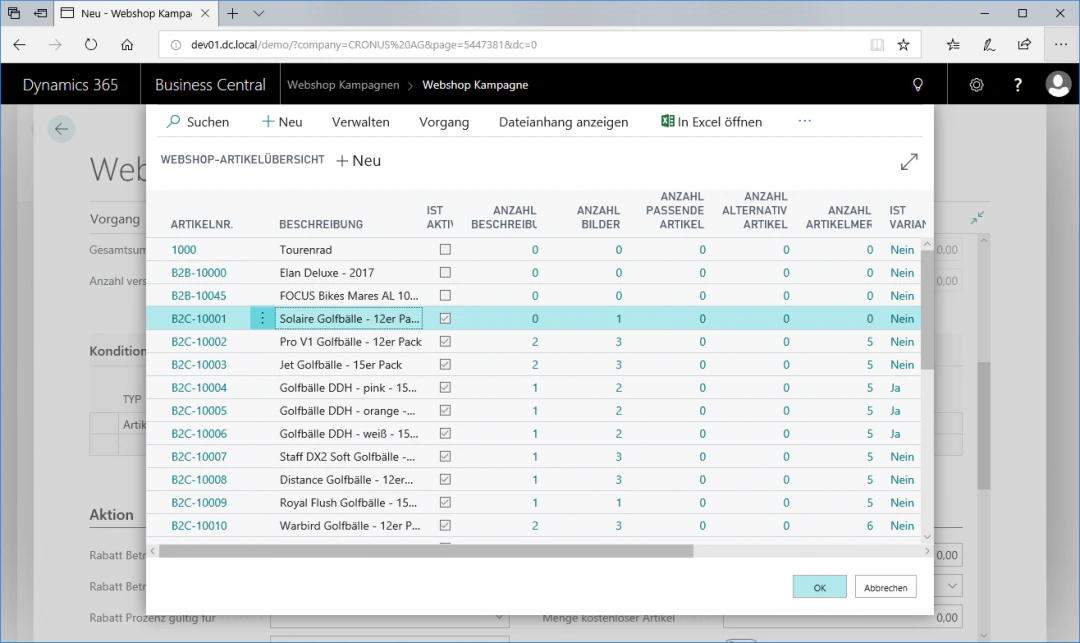
Task: Open article link B2B-10045
Action: coord(198,295)
